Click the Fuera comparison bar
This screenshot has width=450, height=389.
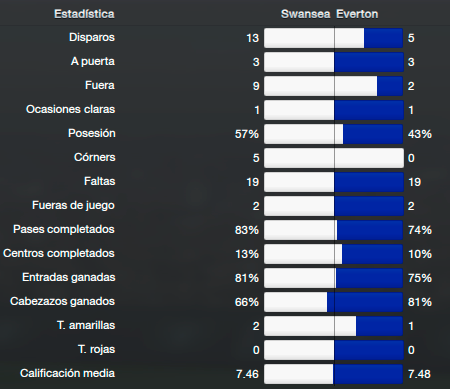pyautogui.click(x=334, y=86)
